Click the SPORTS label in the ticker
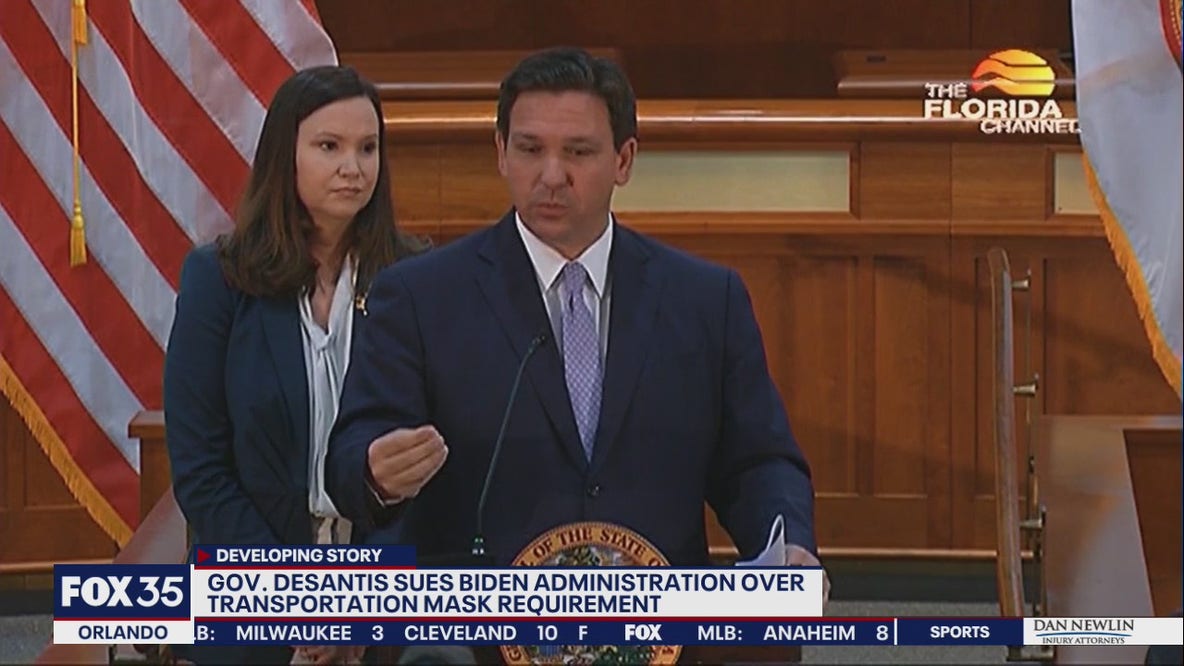1184x666 pixels. tap(959, 632)
